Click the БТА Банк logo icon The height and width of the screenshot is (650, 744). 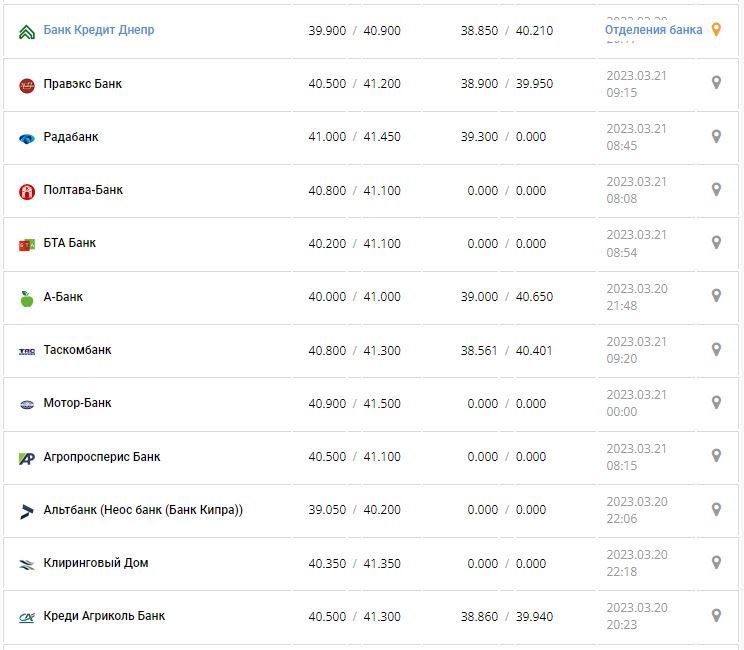(x=27, y=244)
